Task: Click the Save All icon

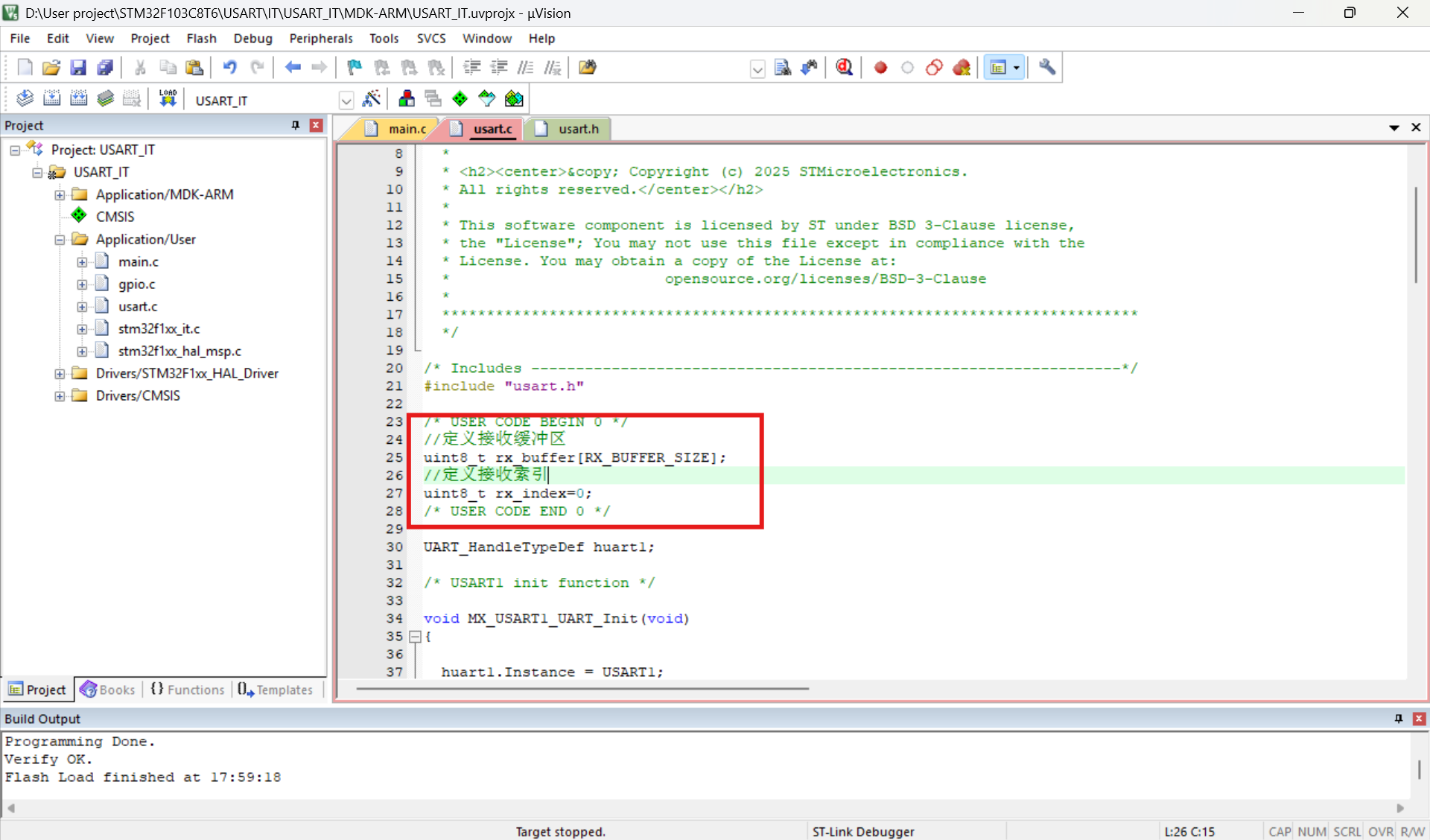Action: tap(105, 68)
